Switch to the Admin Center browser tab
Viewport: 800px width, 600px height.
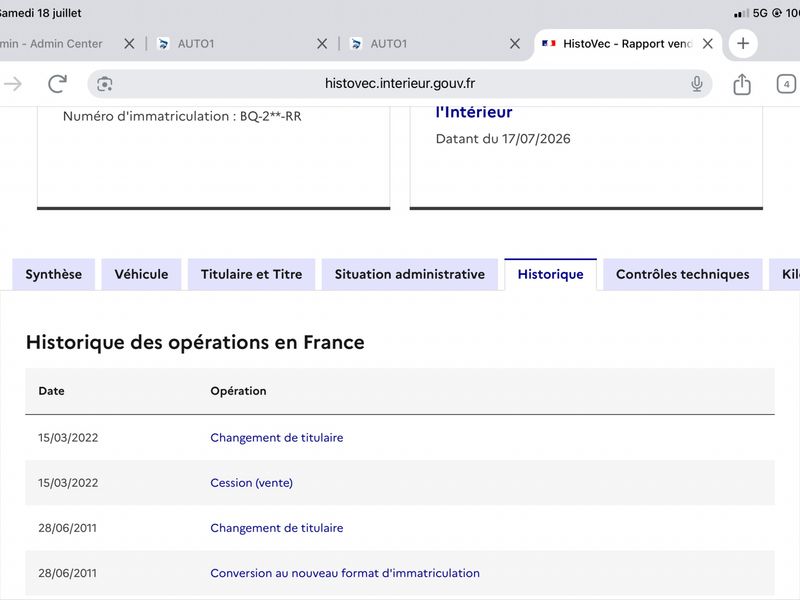[x=51, y=44]
